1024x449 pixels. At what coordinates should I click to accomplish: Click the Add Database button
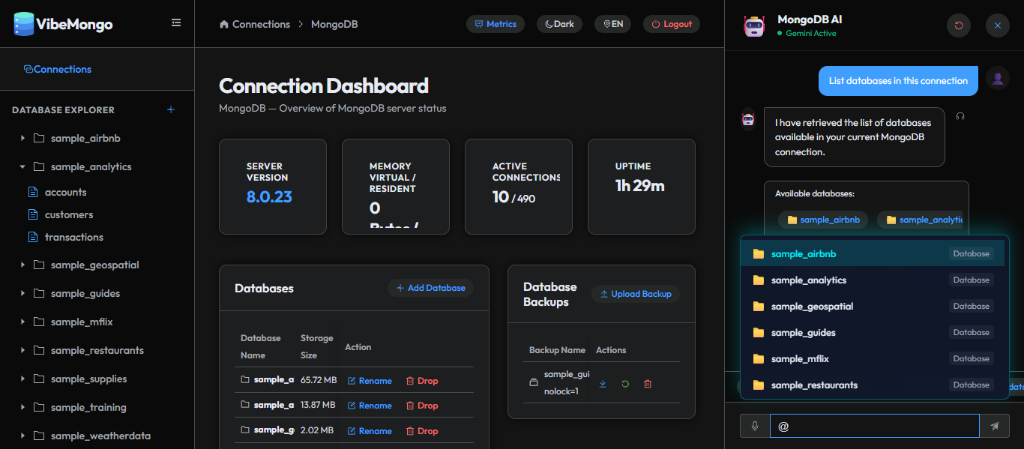(x=430, y=288)
